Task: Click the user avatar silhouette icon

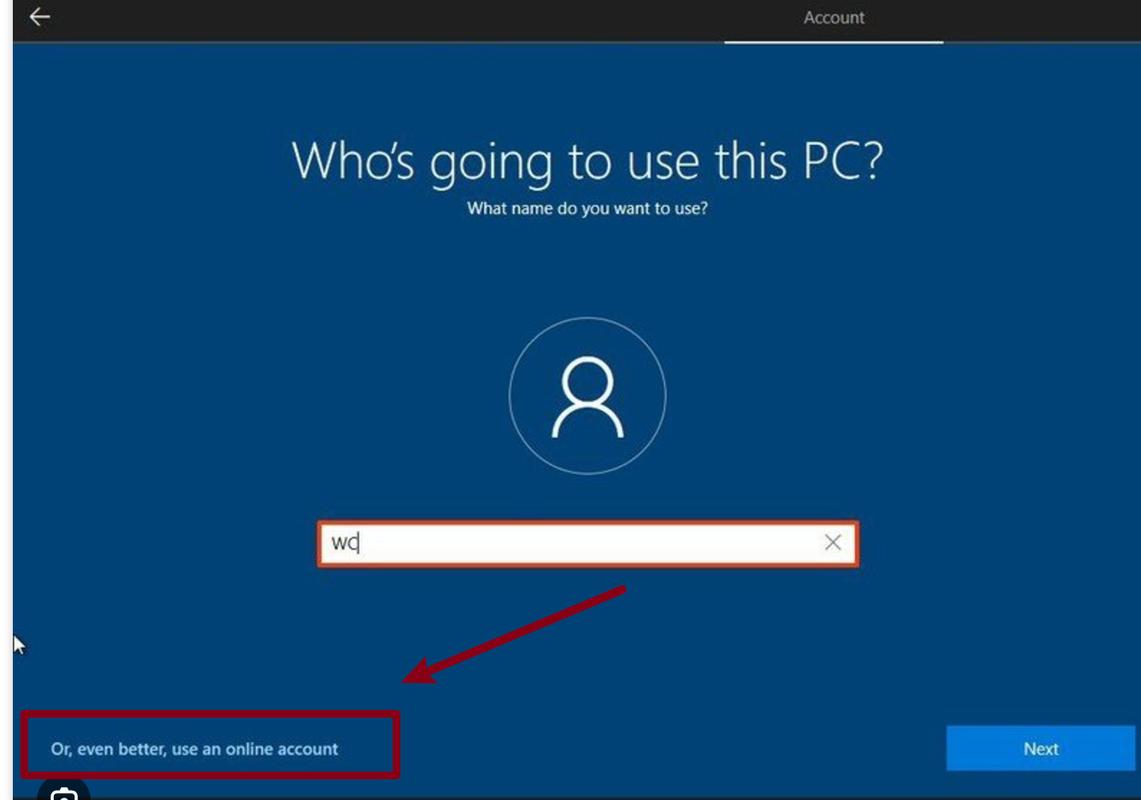Action: coord(587,397)
